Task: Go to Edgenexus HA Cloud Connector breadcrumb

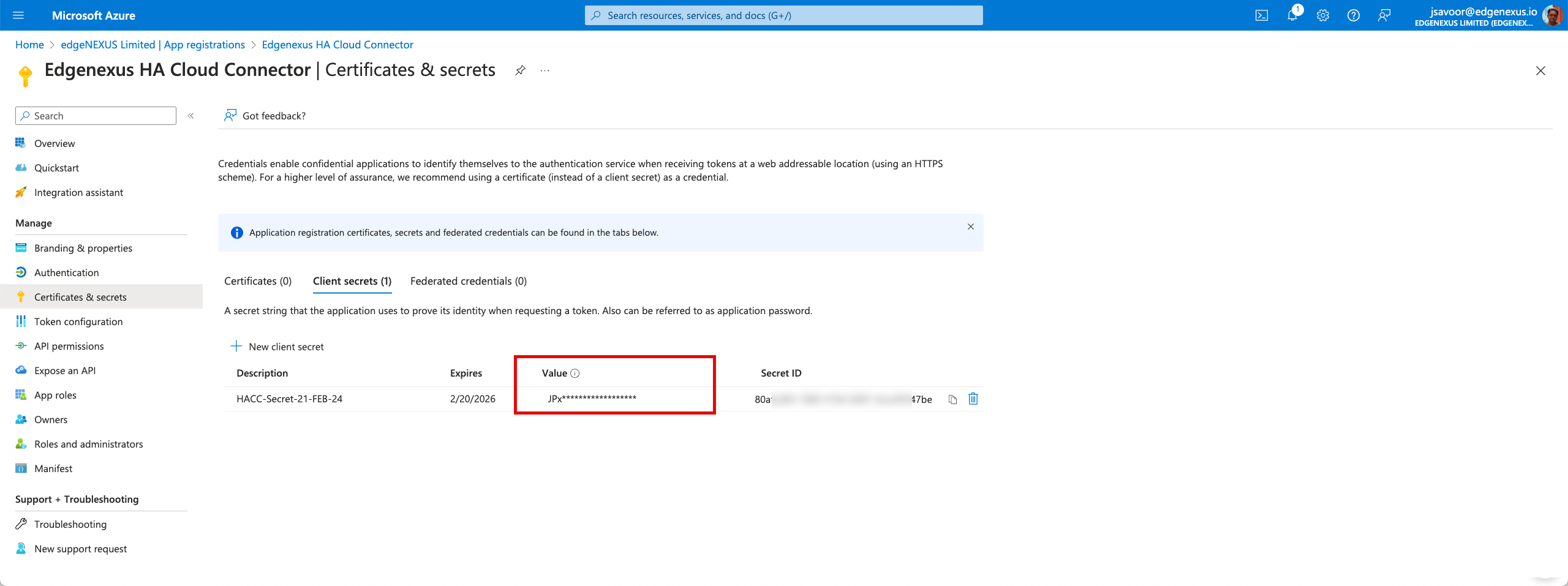Action: click(x=337, y=45)
